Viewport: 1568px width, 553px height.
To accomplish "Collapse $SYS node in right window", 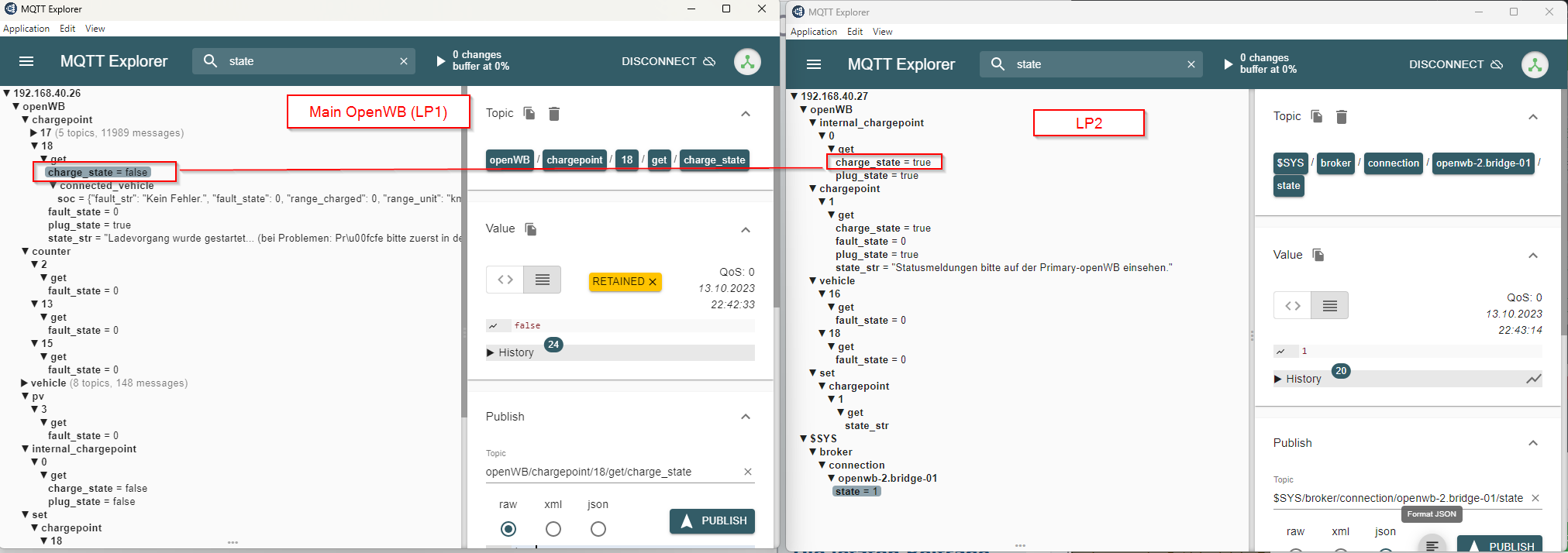I will point(803,438).
